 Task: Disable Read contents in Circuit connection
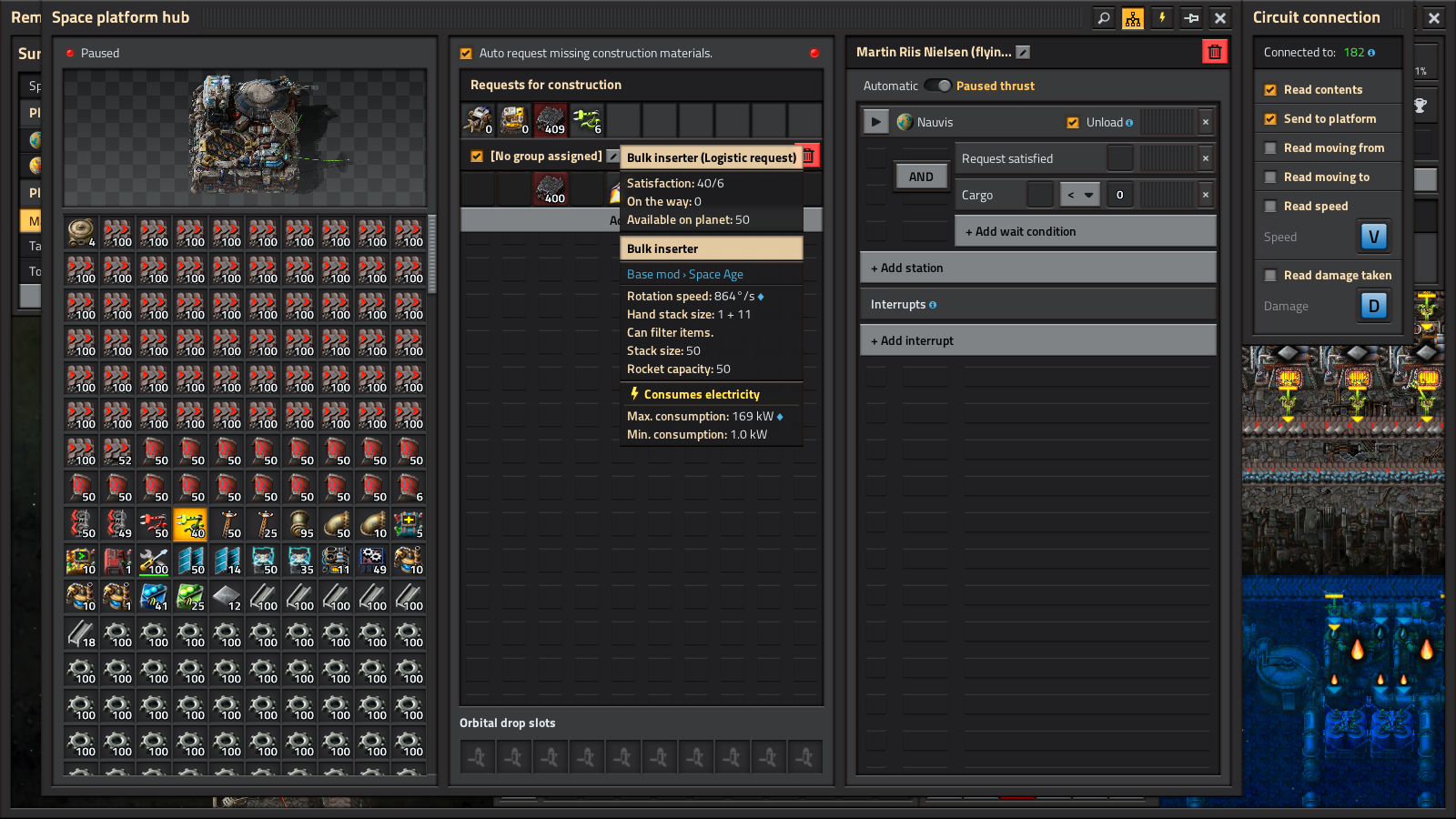point(1270,90)
